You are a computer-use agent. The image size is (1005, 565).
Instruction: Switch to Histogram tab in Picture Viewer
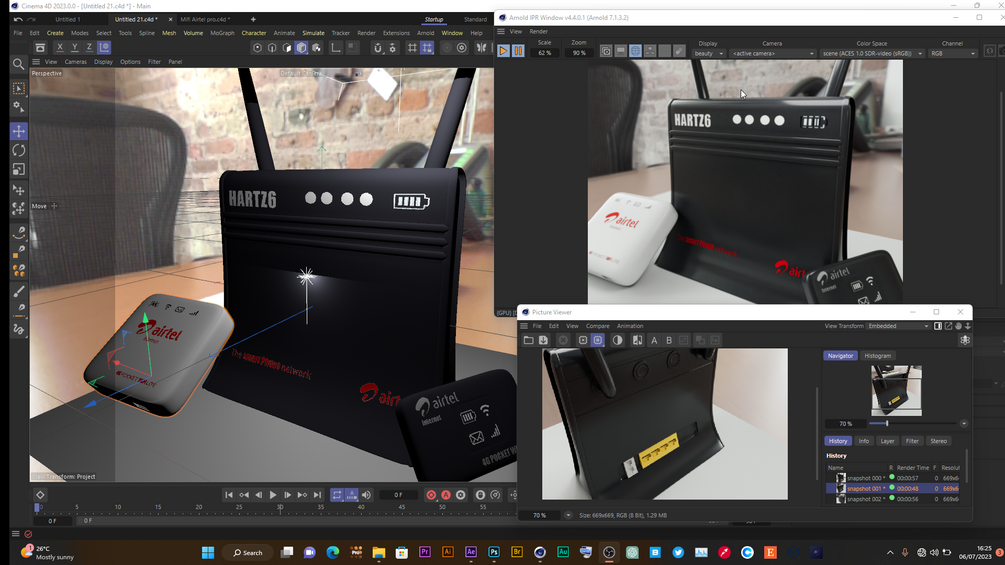tap(877, 356)
